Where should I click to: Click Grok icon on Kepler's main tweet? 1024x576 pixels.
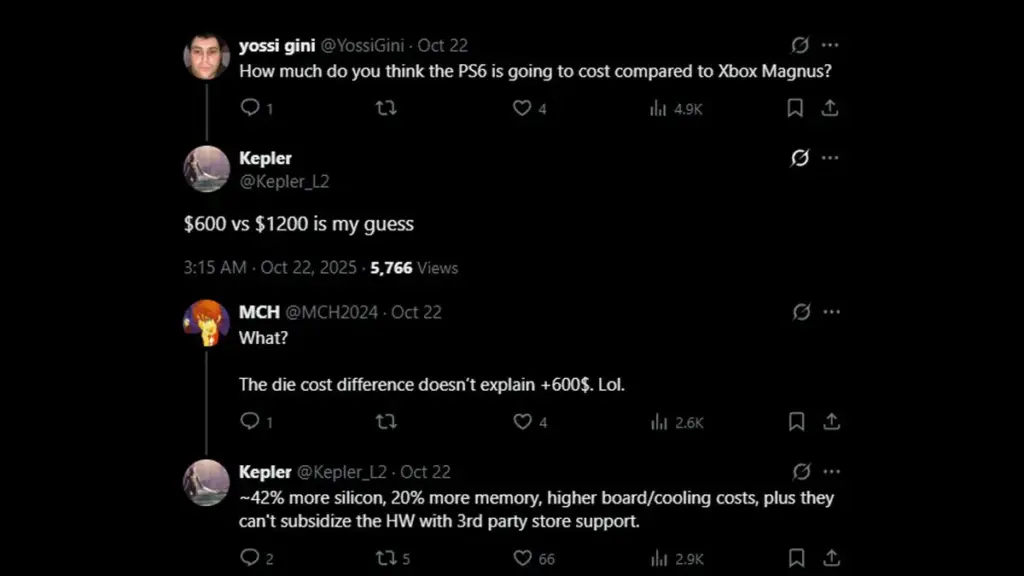click(x=800, y=158)
